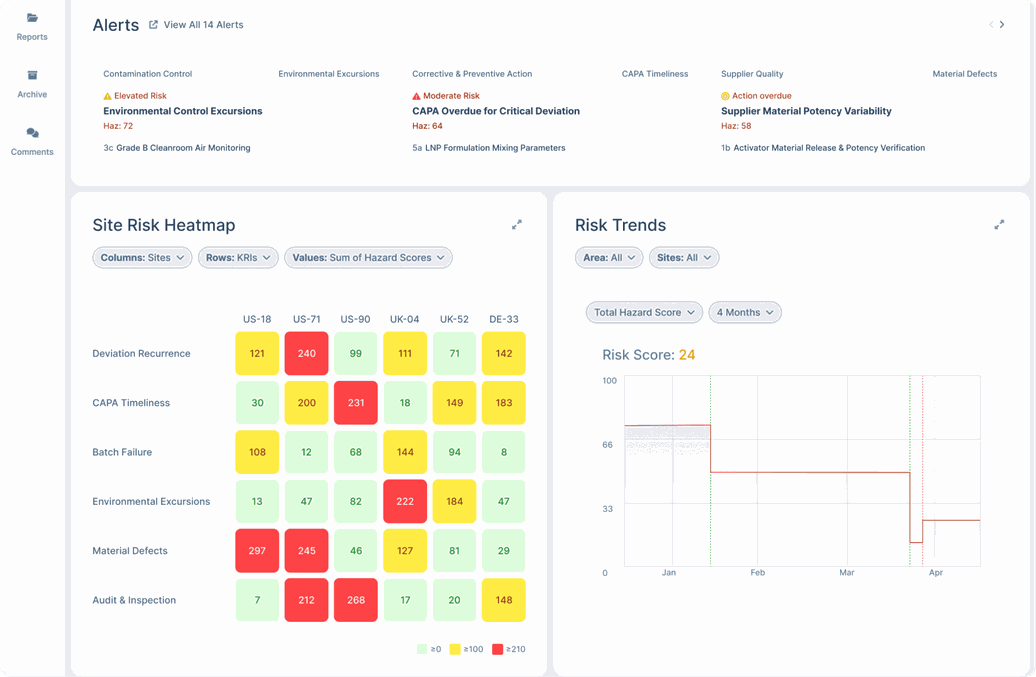The width and height of the screenshot is (1036, 677).
Task: Click the Contamination Control alert category
Action: click(147, 74)
